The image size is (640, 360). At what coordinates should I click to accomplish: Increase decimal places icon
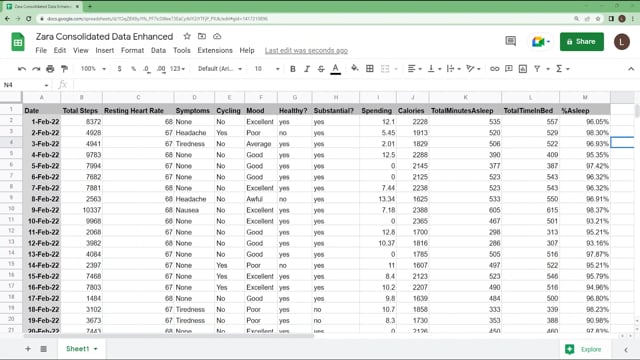(x=161, y=69)
